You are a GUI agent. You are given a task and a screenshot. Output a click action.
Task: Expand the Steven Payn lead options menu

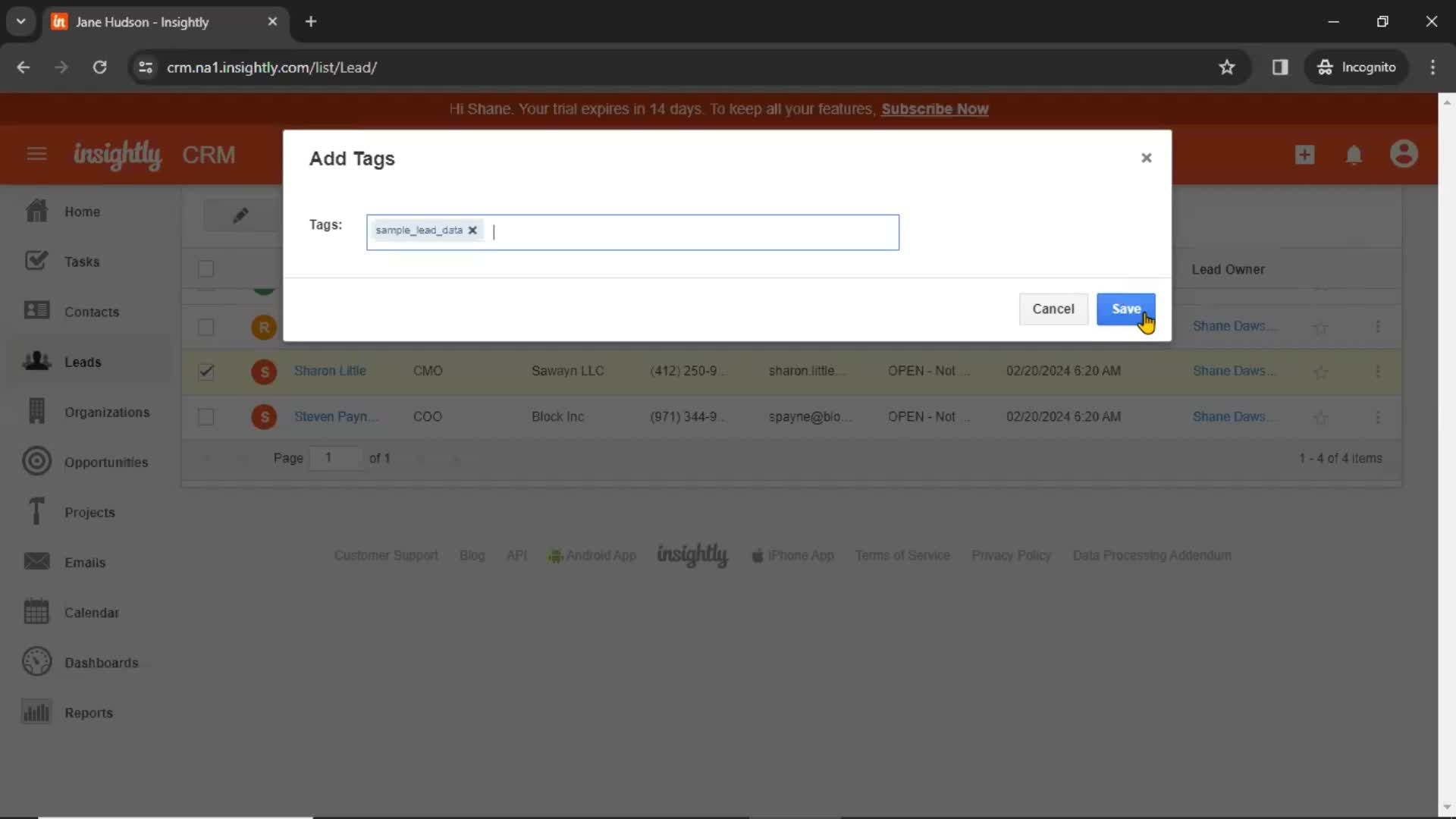coord(1378,416)
